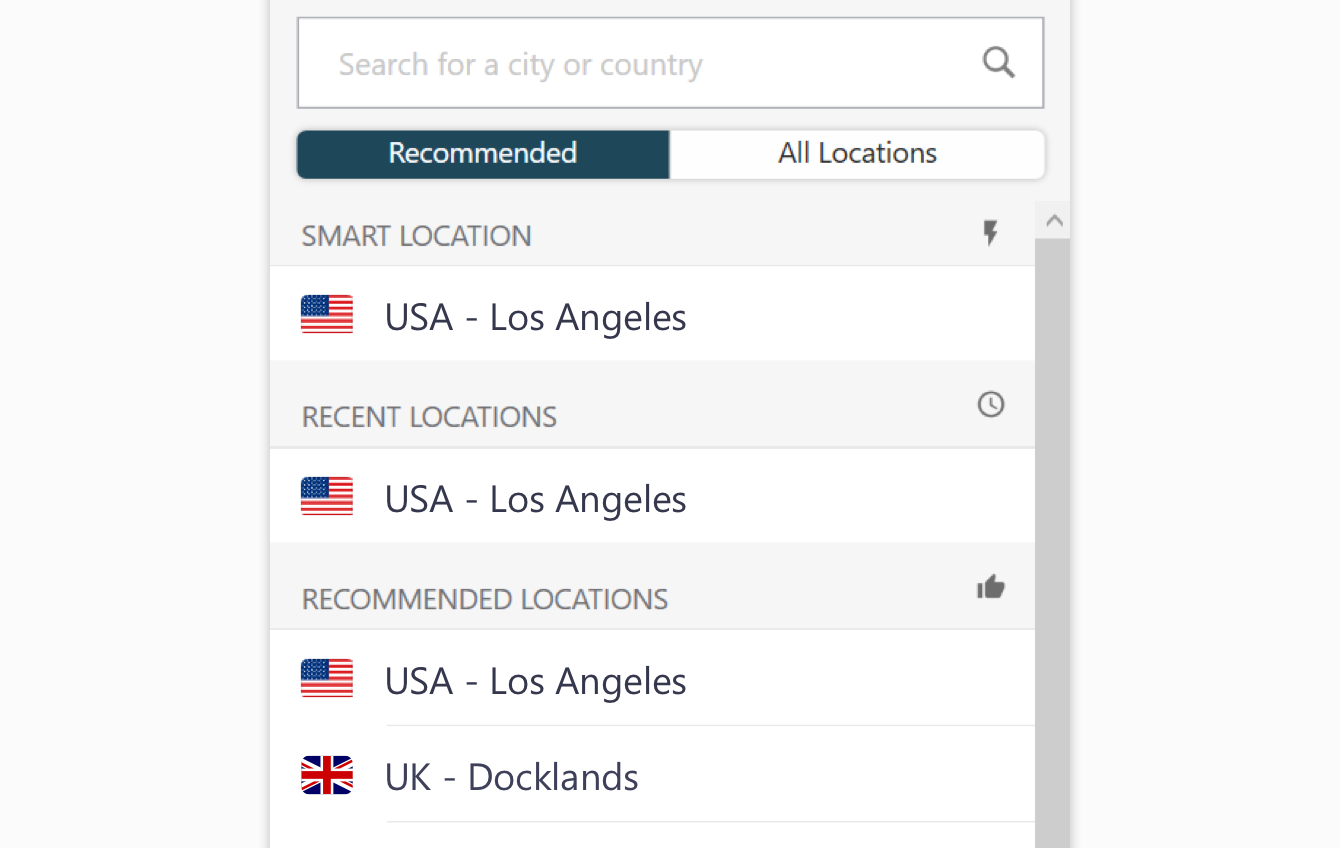This screenshot has height=848, width=1340.
Task: Click the thumbs-up icon beside Recommended Locations
Action: (x=990, y=587)
